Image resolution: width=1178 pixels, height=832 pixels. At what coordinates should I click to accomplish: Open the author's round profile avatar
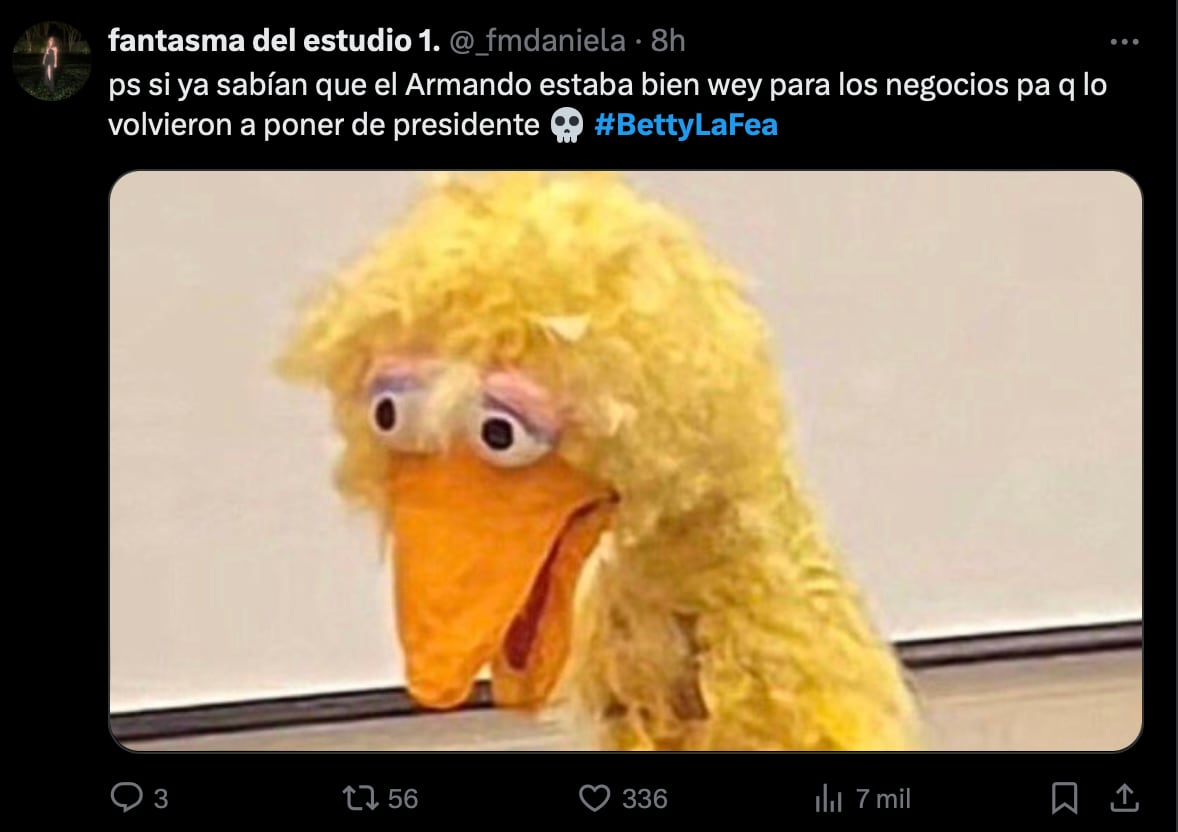52,61
